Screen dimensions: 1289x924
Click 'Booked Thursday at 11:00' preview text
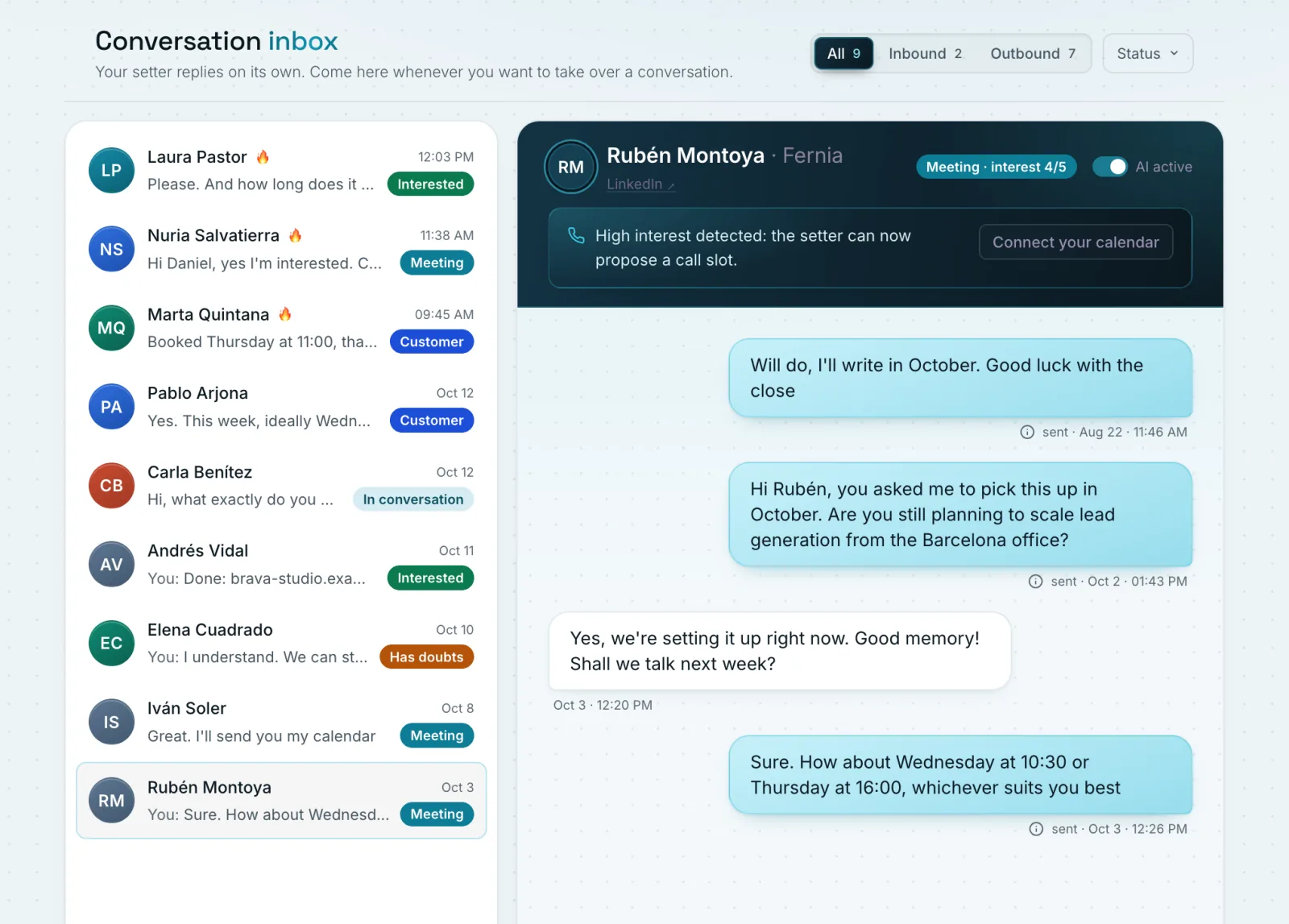click(262, 342)
